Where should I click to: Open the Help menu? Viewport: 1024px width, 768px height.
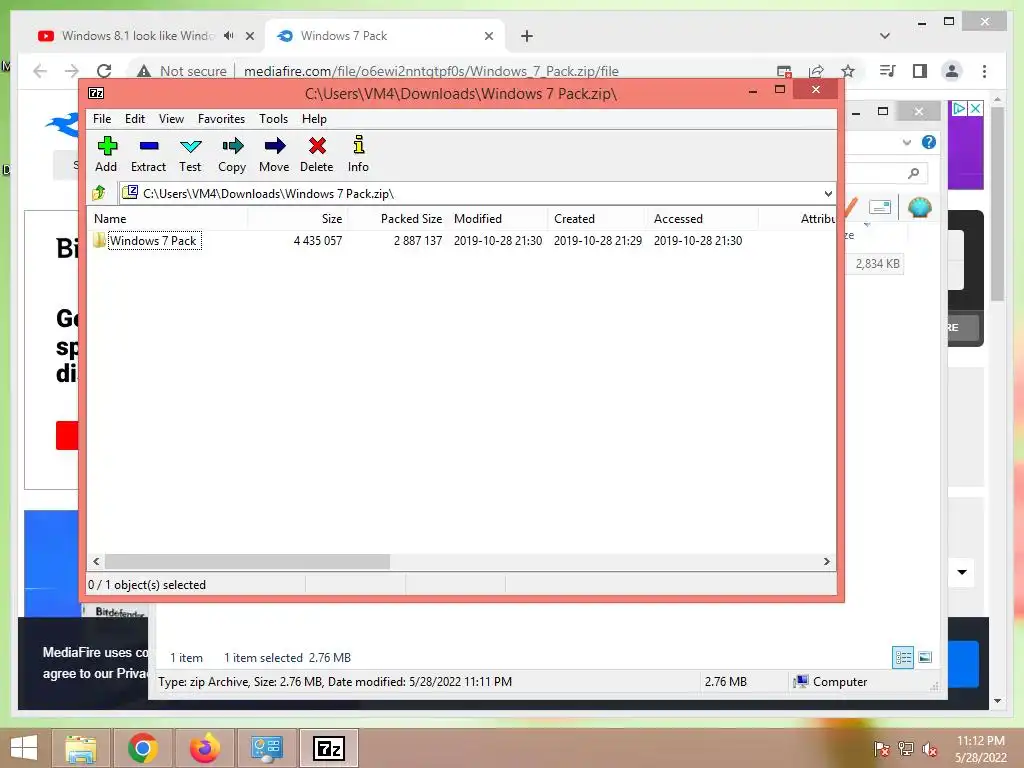(x=314, y=119)
